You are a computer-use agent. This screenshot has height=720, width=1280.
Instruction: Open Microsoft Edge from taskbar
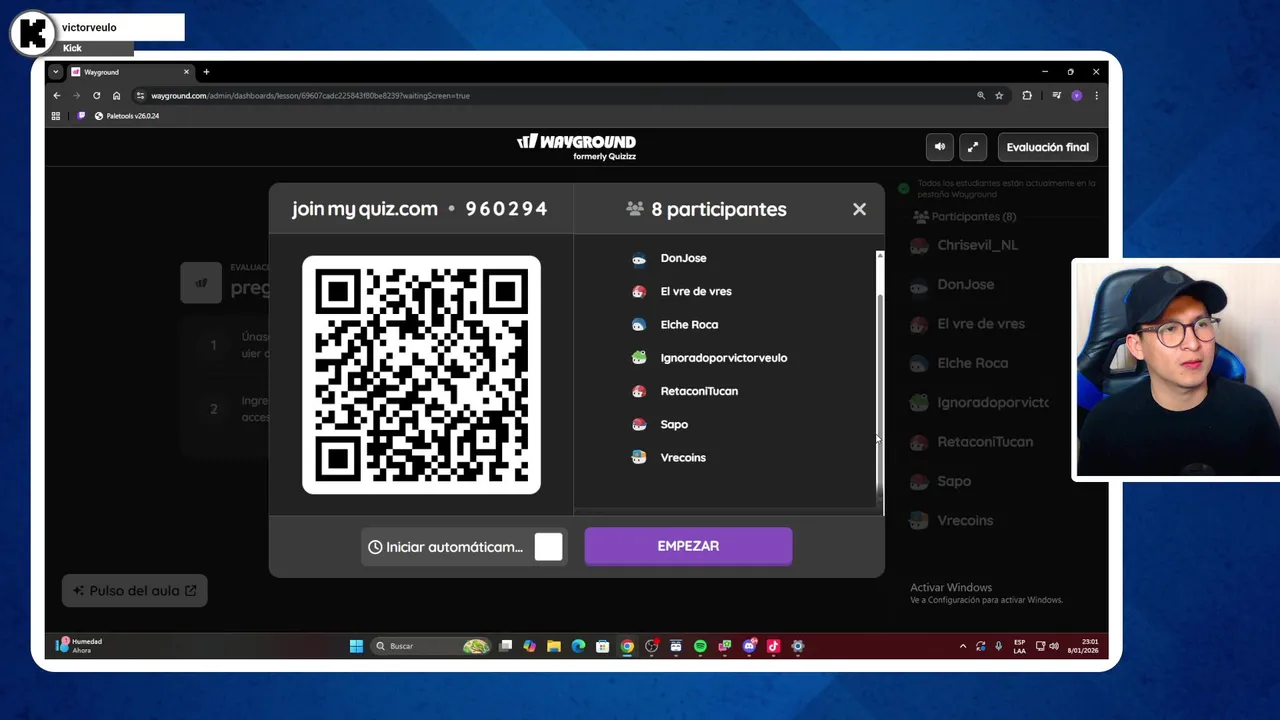(x=578, y=646)
